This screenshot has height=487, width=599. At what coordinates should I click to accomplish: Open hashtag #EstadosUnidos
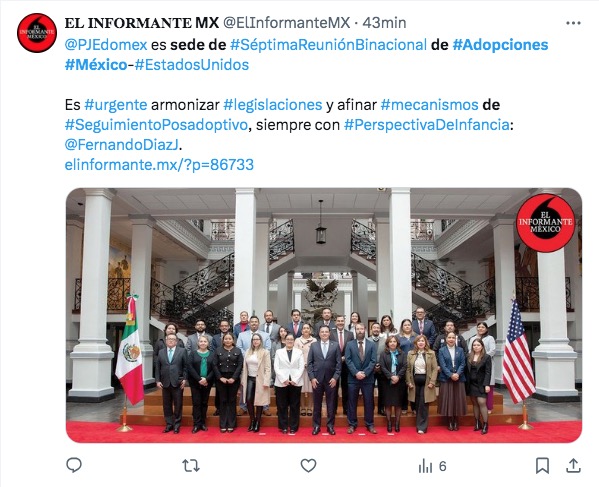tap(192, 65)
